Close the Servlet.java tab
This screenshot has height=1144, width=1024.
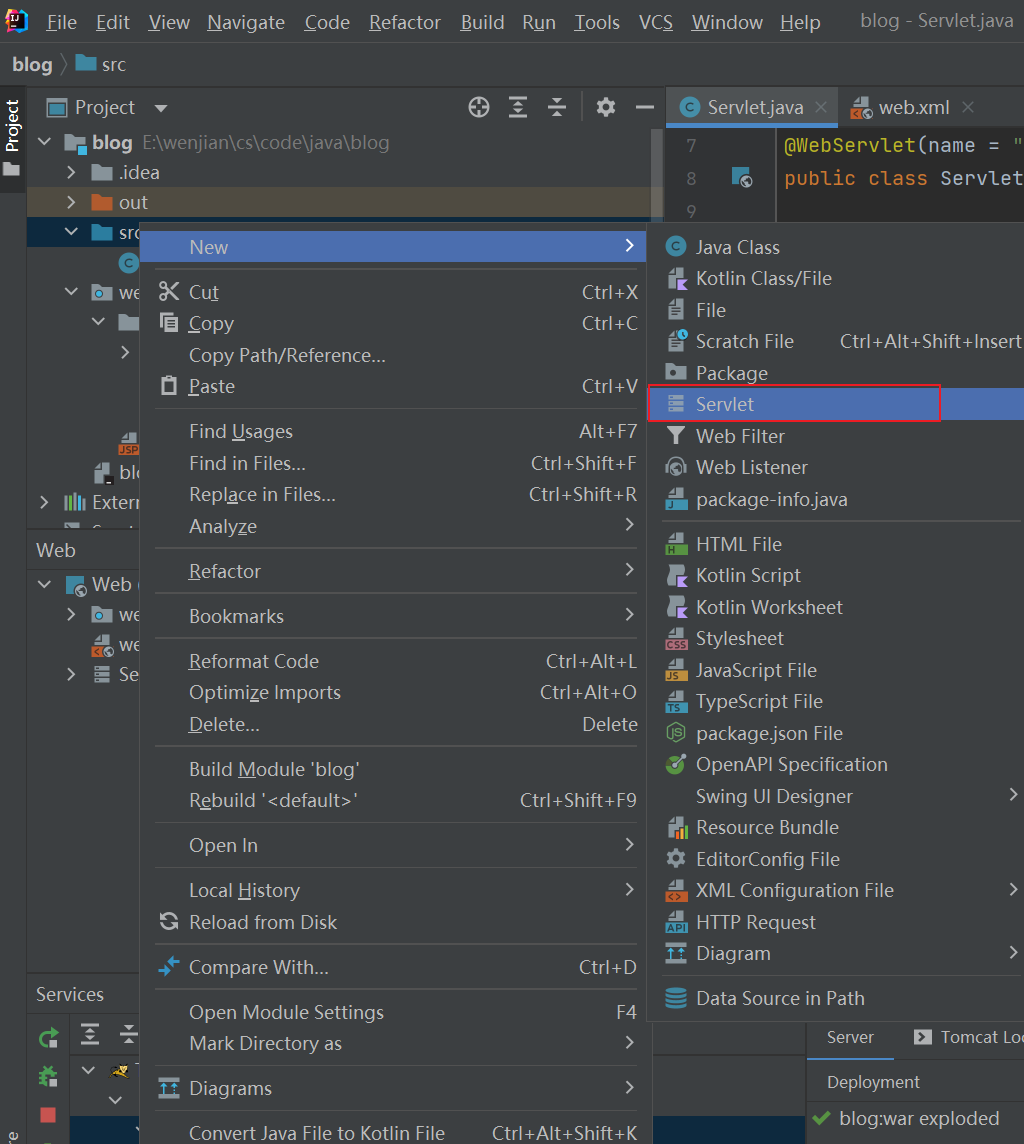coord(821,107)
